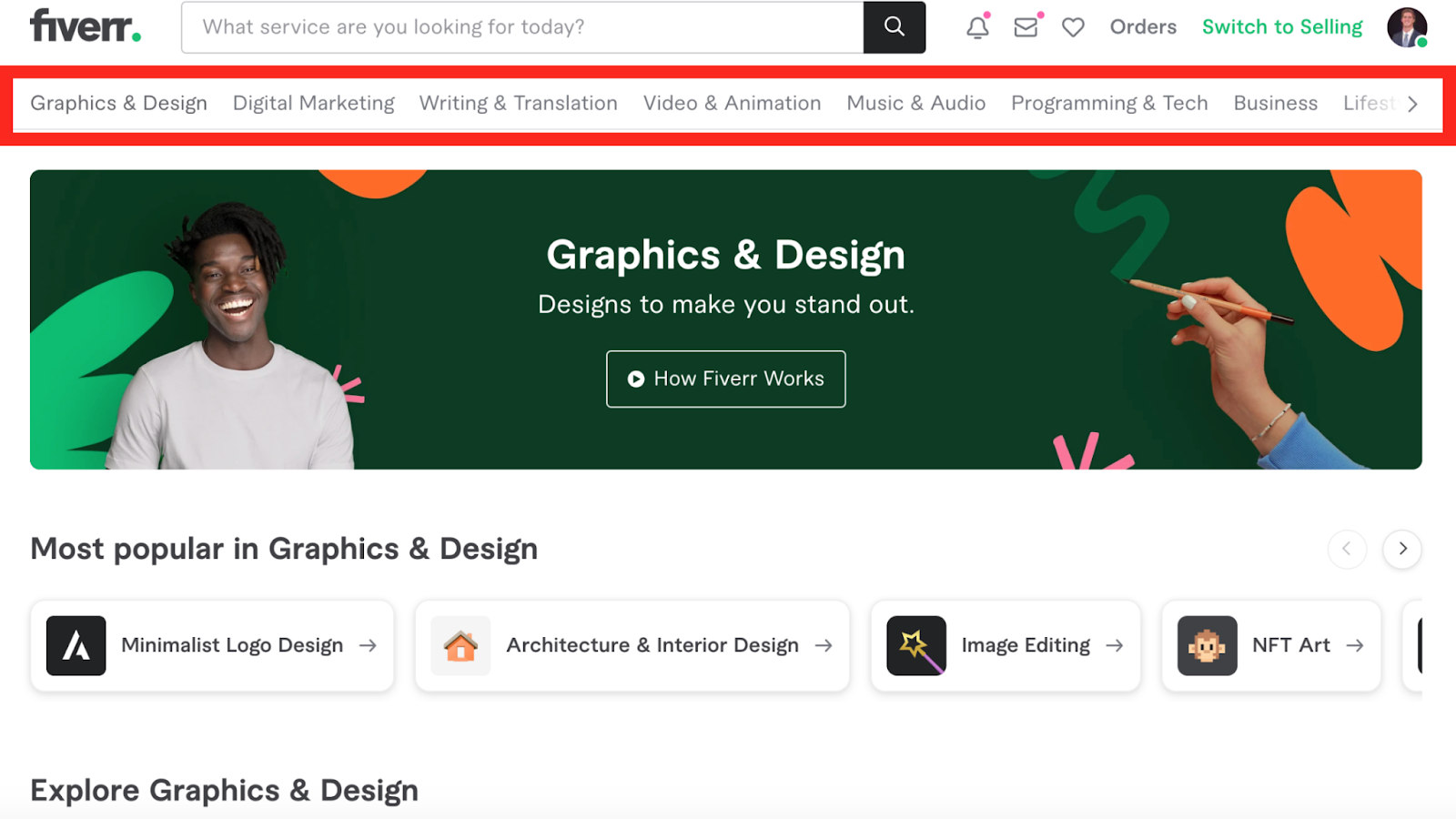Click the Graphics & Design banner heading
The height and width of the screenshot is (819, 1456).
click(726, 255)
